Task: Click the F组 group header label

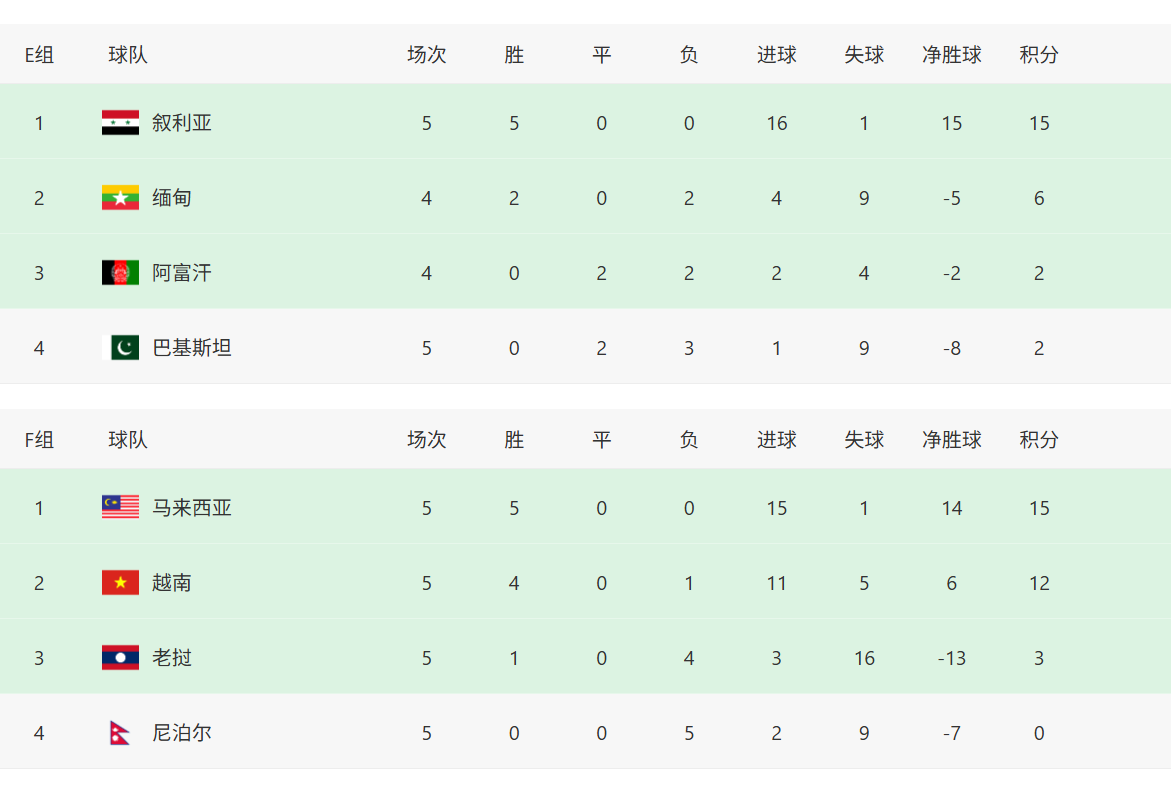Action: tap(39, 440)
